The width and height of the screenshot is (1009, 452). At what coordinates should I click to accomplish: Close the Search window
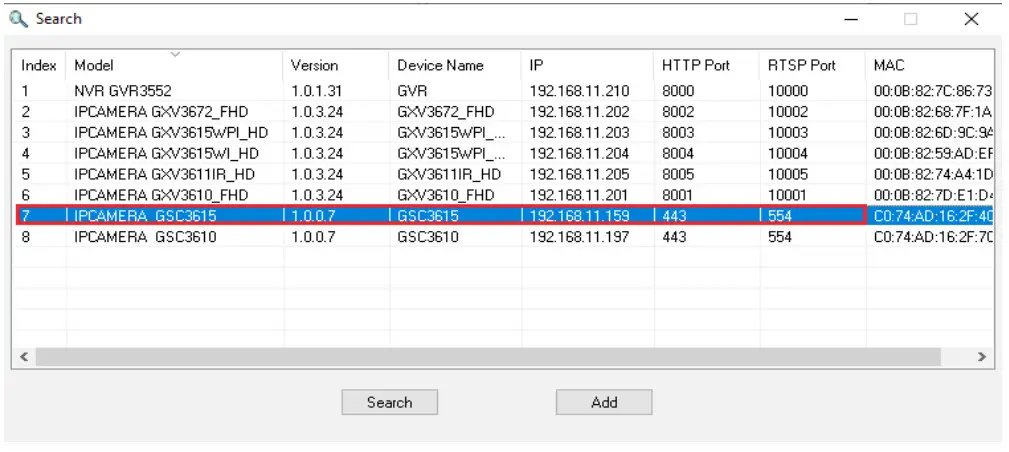[x=971, y=19]
